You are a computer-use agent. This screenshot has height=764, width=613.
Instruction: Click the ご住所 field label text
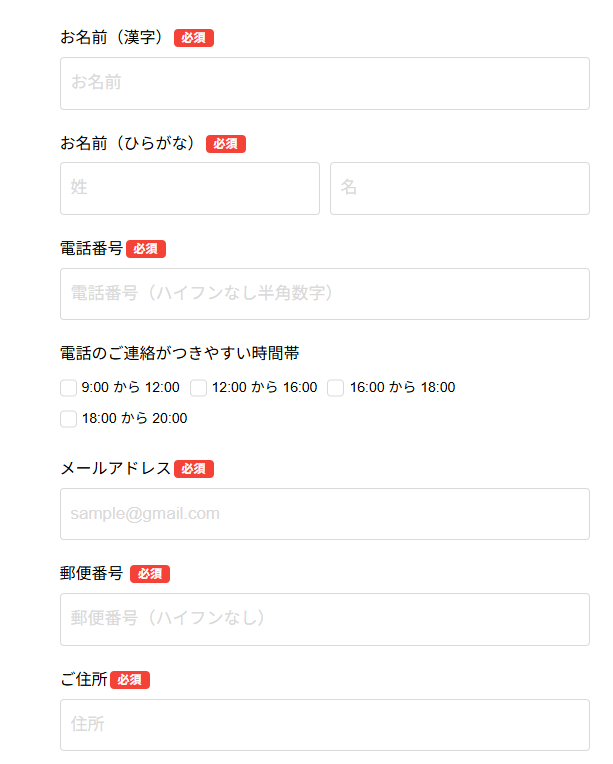point(84,679)
